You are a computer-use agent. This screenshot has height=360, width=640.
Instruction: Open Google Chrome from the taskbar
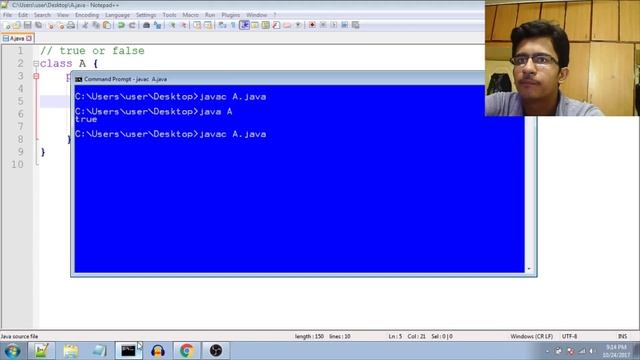[187, 351]
